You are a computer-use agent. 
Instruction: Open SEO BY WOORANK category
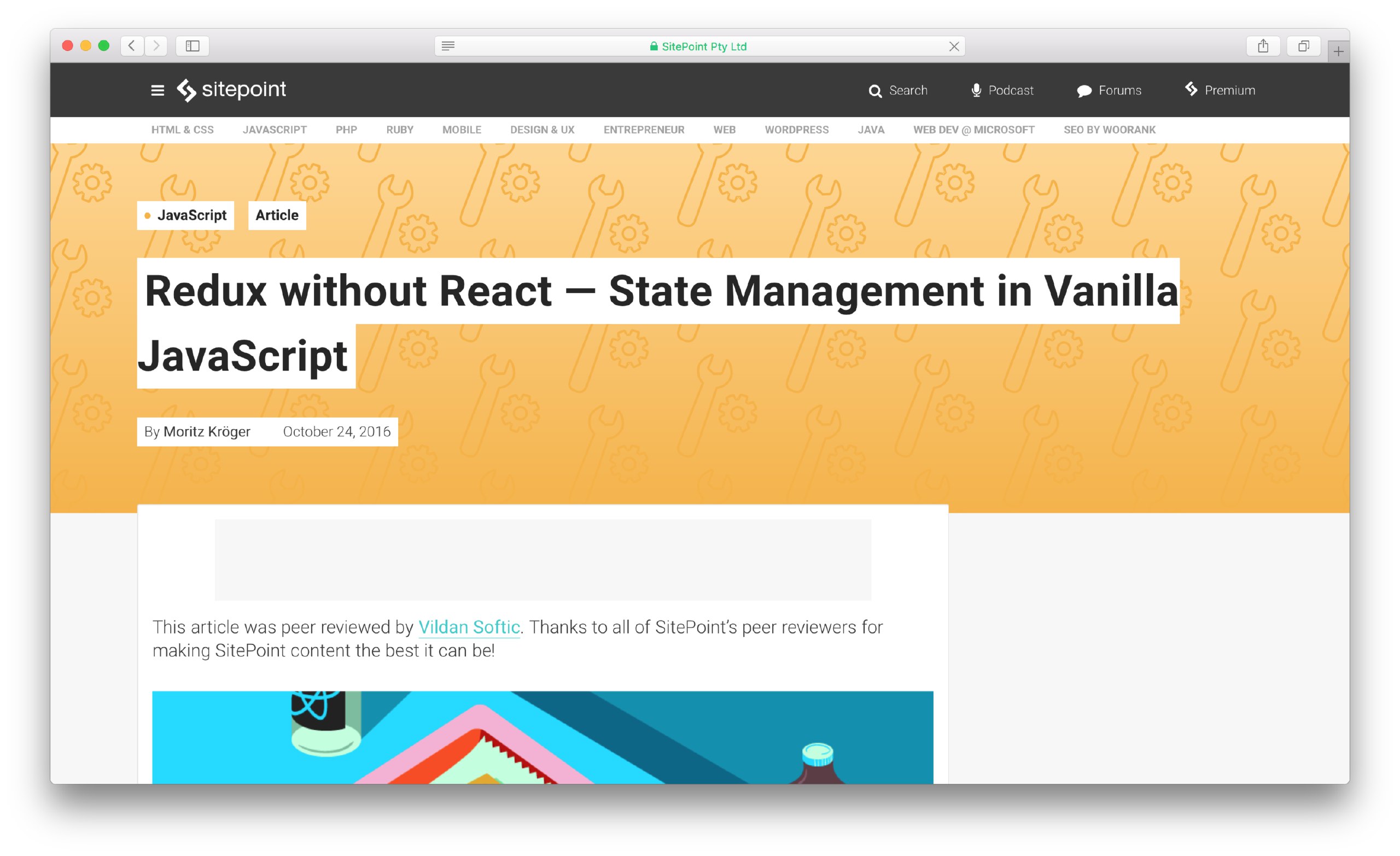[x=1109, y=130]
